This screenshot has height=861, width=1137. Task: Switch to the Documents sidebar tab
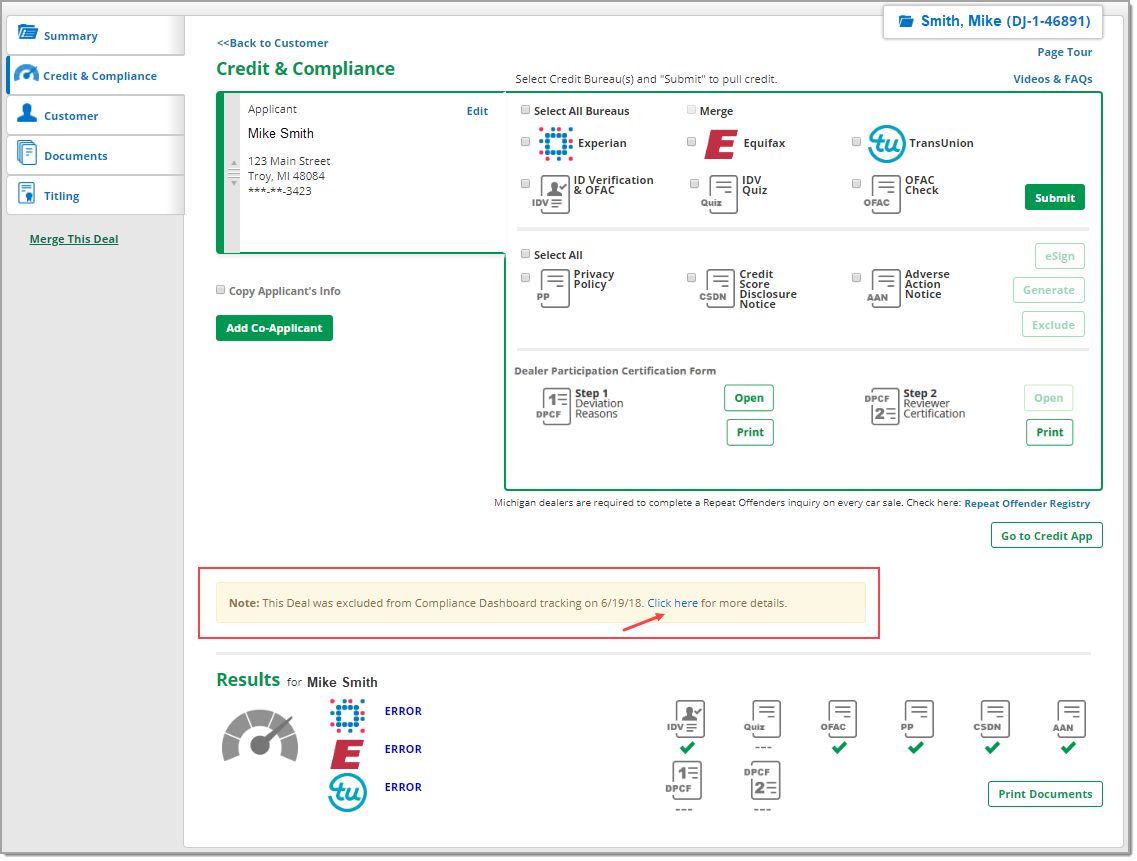(95, 155)
